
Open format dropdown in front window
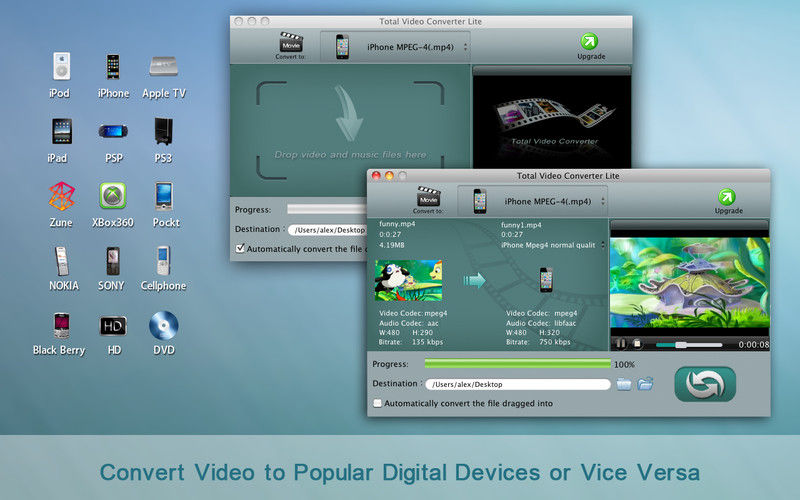(532, 201)
